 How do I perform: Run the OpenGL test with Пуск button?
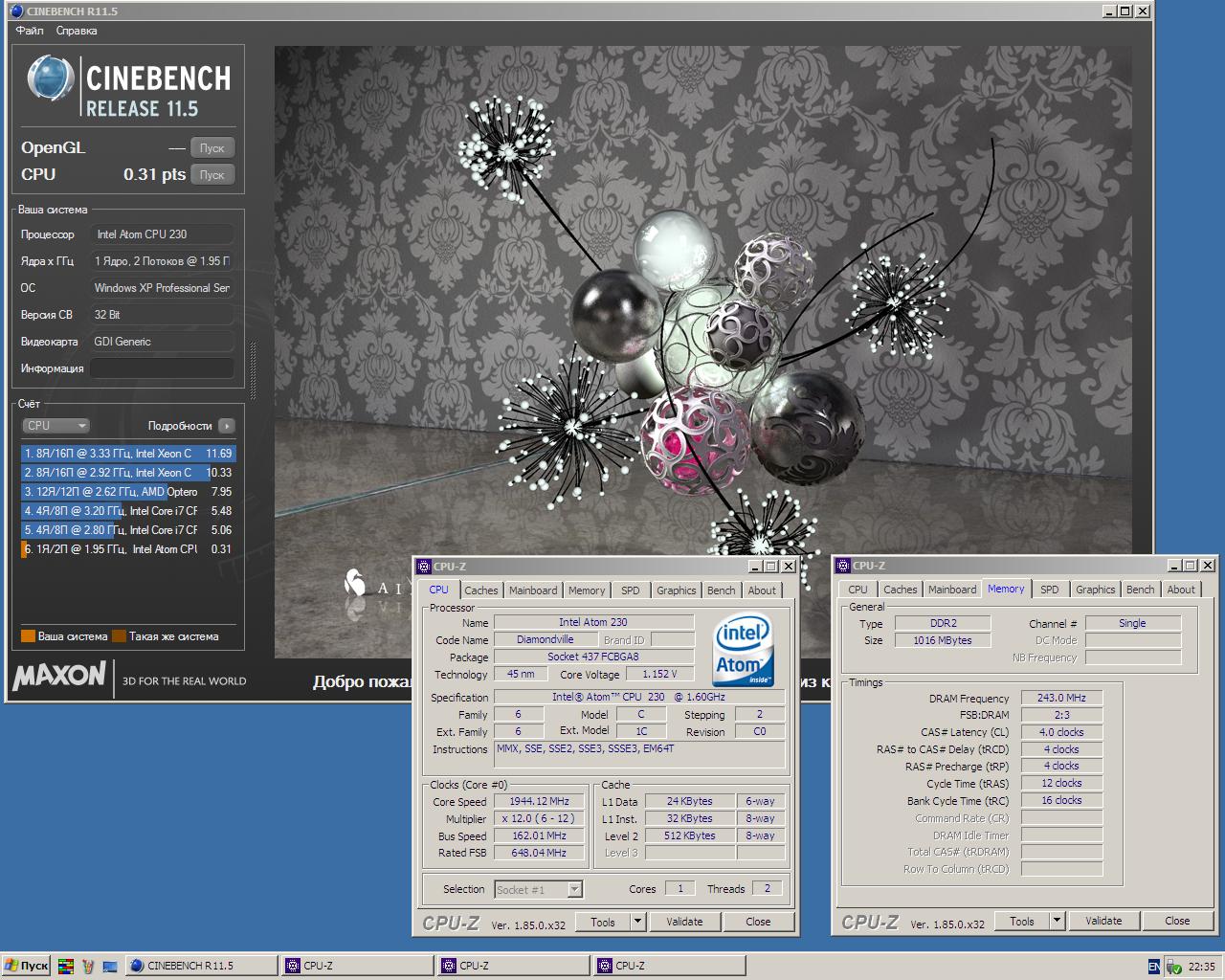tap(212, 148)
